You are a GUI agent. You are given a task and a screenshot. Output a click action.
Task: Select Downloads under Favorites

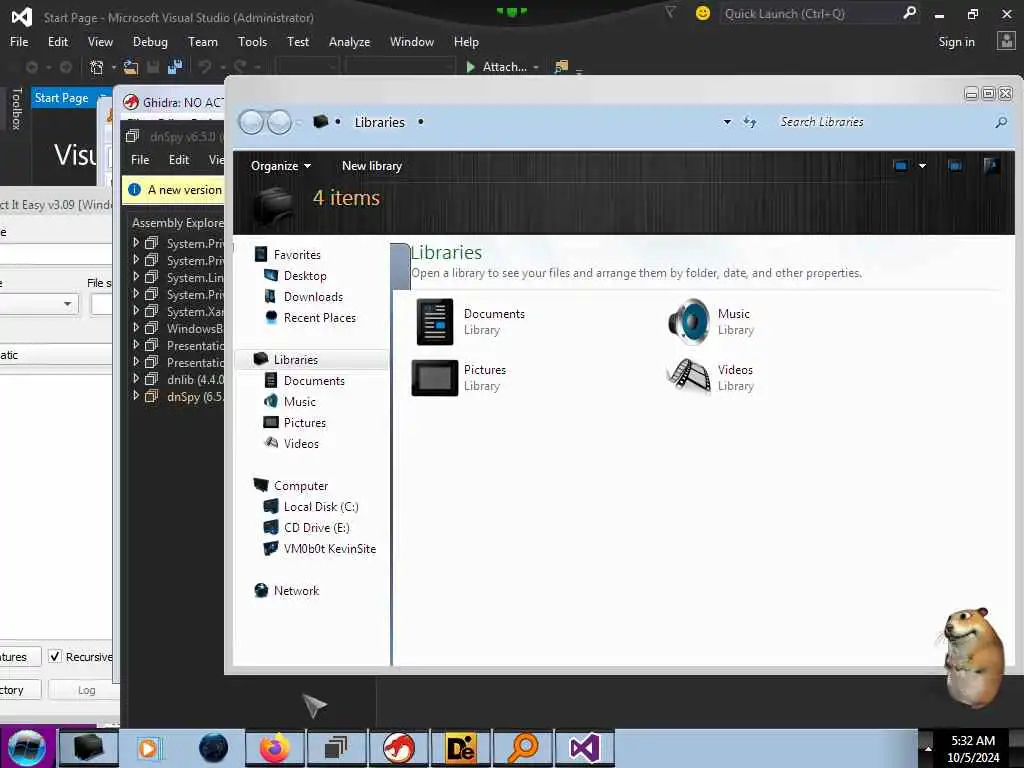(x=313, y=296)
